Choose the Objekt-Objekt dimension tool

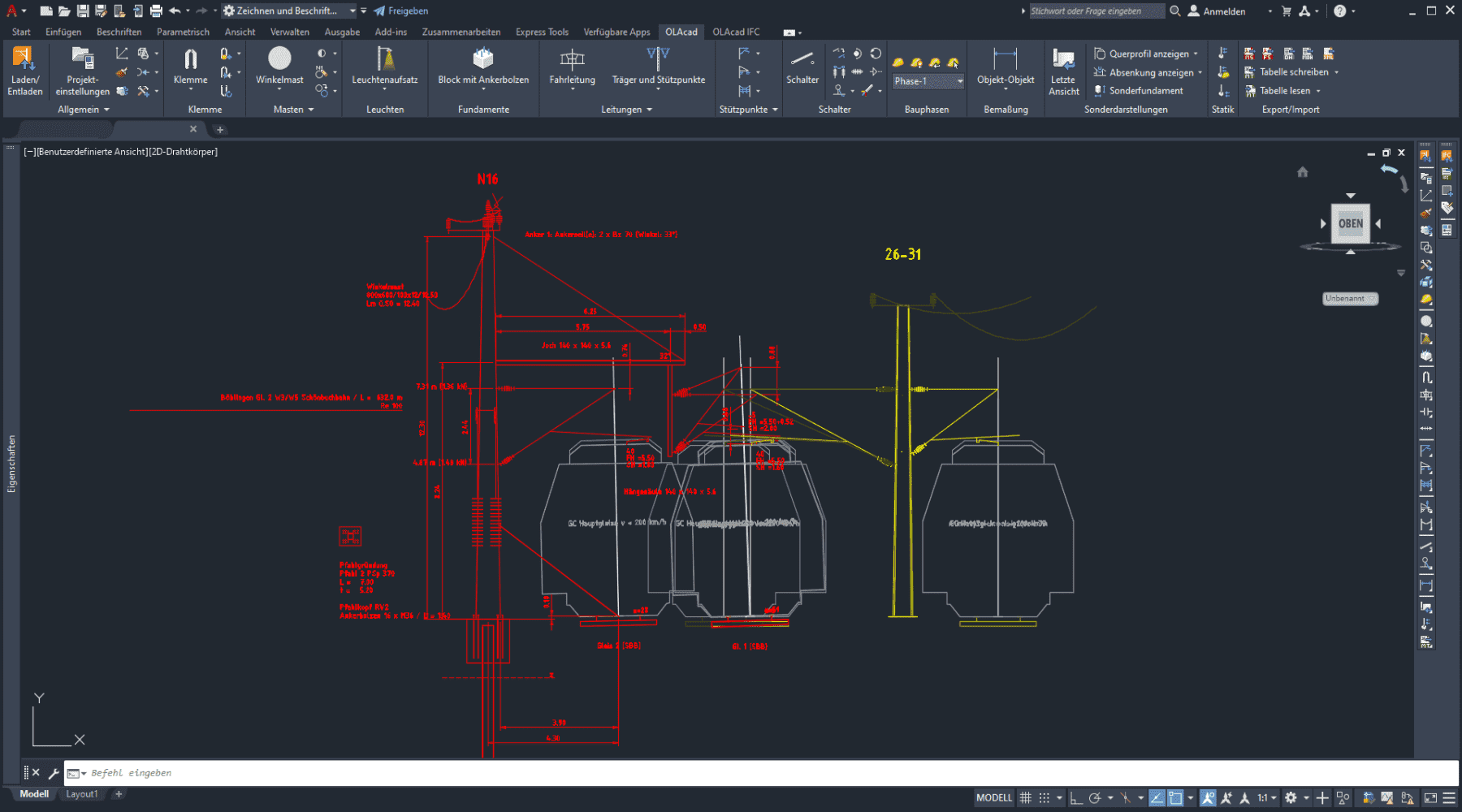(1005, 60)
